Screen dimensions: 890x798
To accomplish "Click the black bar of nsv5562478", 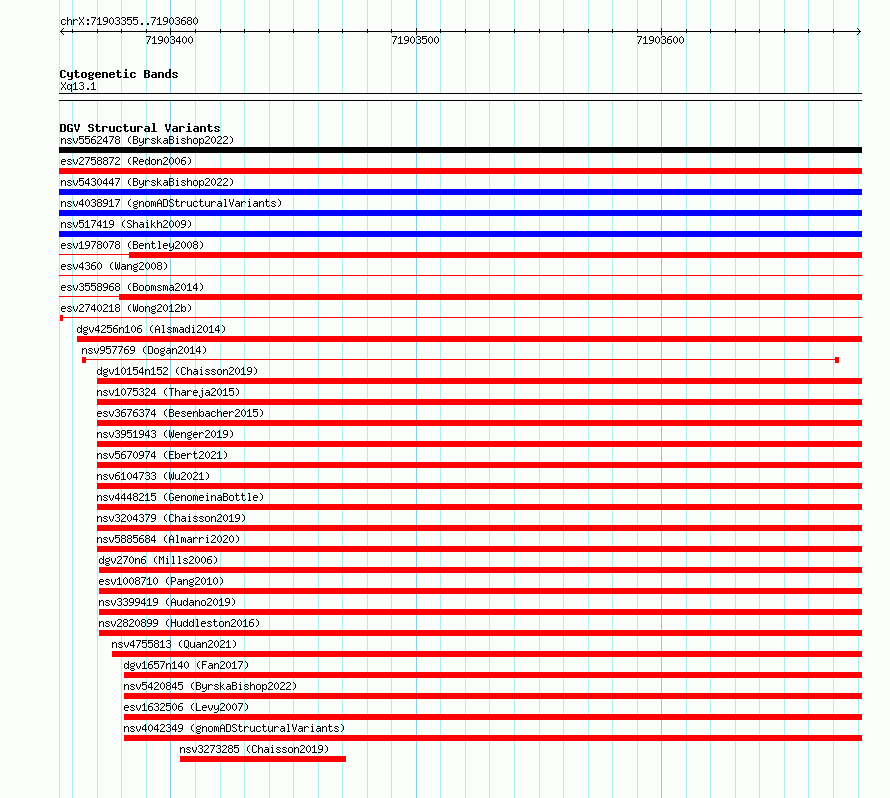I will tap(460, 150).
